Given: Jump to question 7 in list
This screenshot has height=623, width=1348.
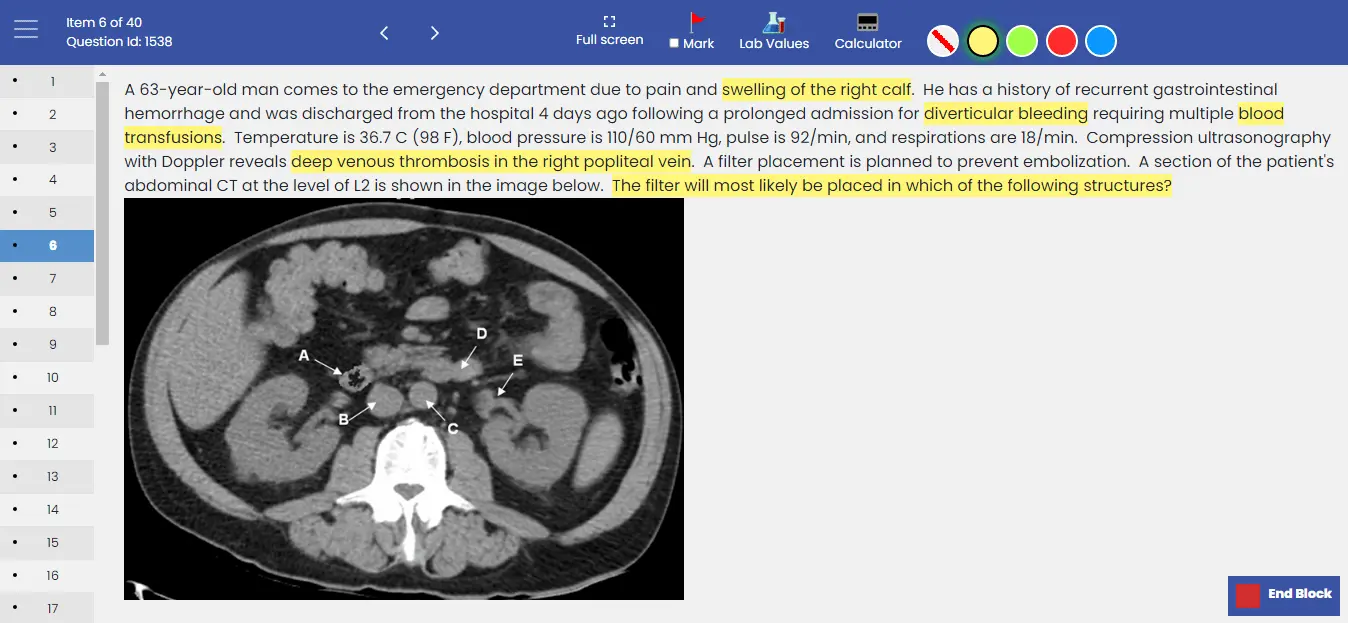Looking at the screenshot, I should [47, 279].
